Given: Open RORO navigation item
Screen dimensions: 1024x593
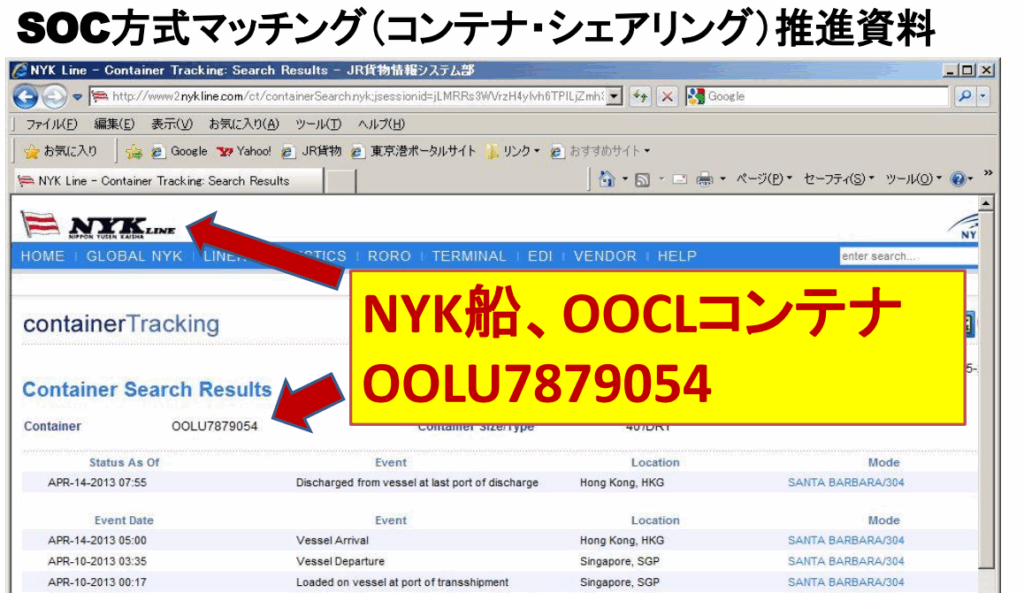Looking at the screenshot, I should pos(389,256).
